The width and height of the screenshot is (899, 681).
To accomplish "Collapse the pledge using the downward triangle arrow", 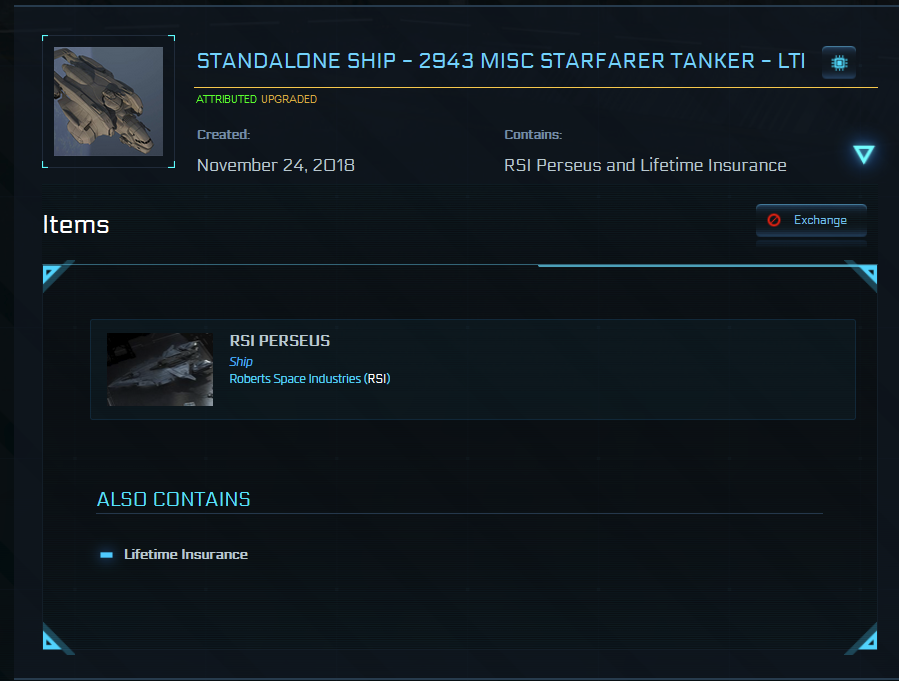I will 864,154.
